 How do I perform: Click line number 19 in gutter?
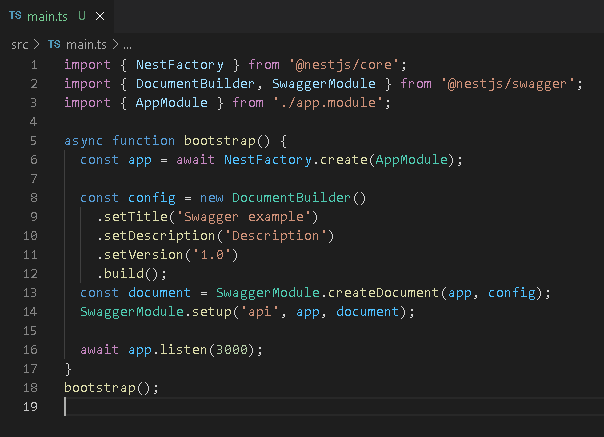point(30,407)
